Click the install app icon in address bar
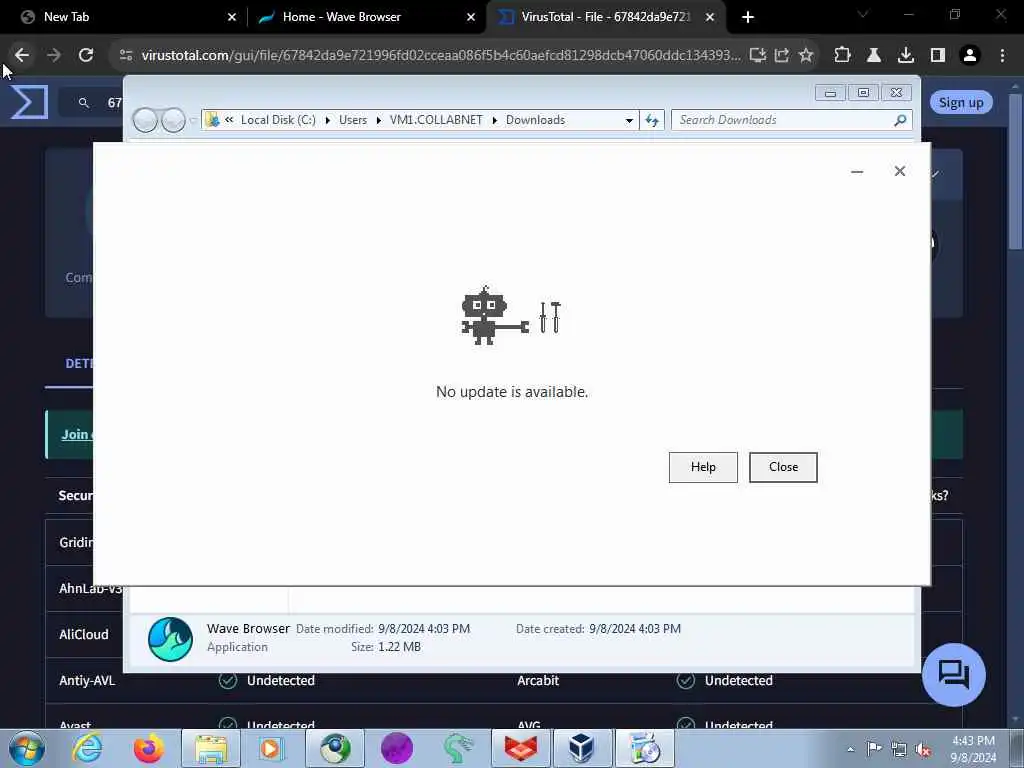 (757, 55)
